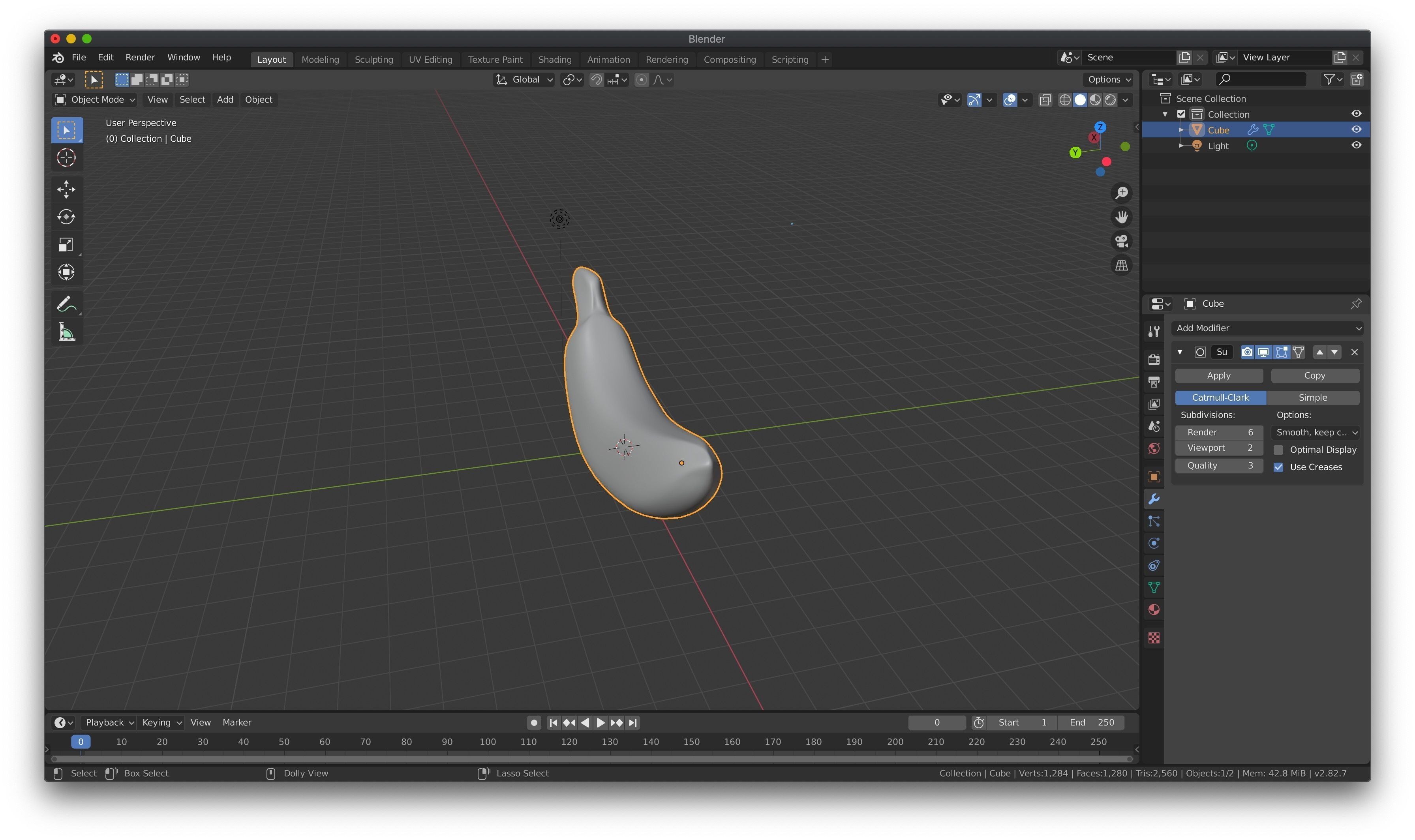
Task: Select the Cursor tool in toolbar
Action: point(66,157)
